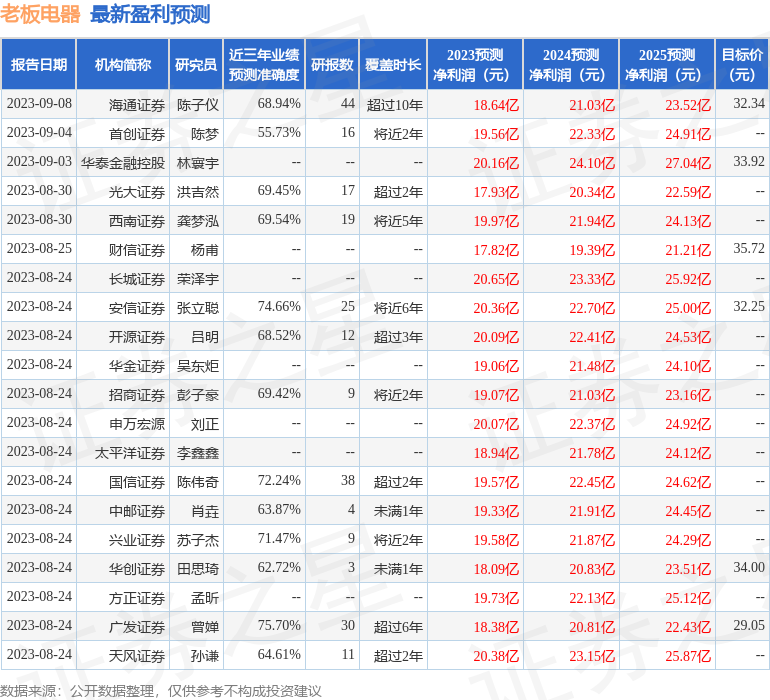
Task: Click researcher name 龚梦泓
Action: point(198,221)
